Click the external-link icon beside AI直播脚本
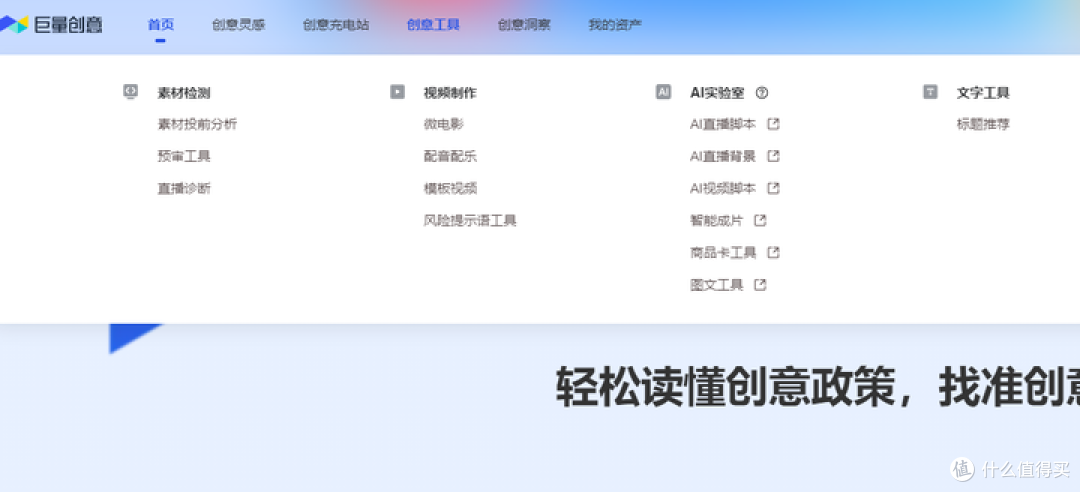Viewport: 1080px width, 492px height. coord(773,124)
